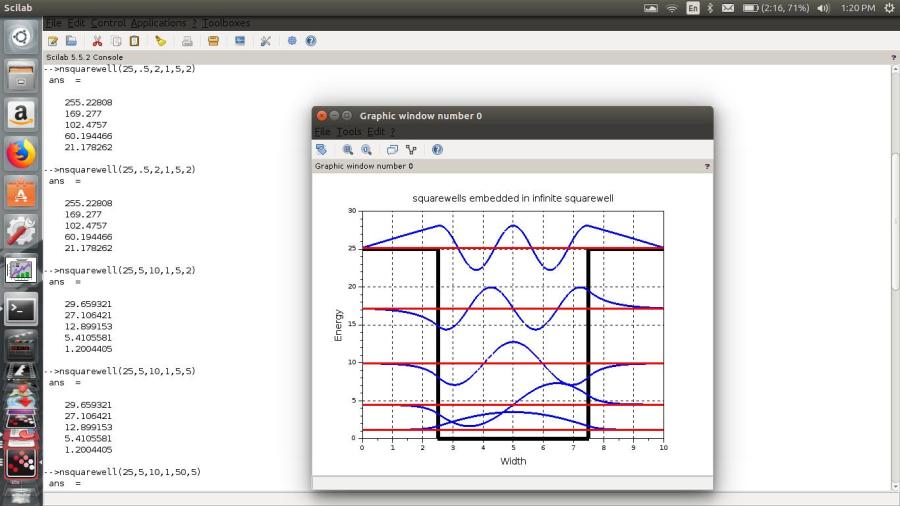Screen dimensions: 900x506
Task: Open the Applications menu in Scilab
Action: (158, 22)
